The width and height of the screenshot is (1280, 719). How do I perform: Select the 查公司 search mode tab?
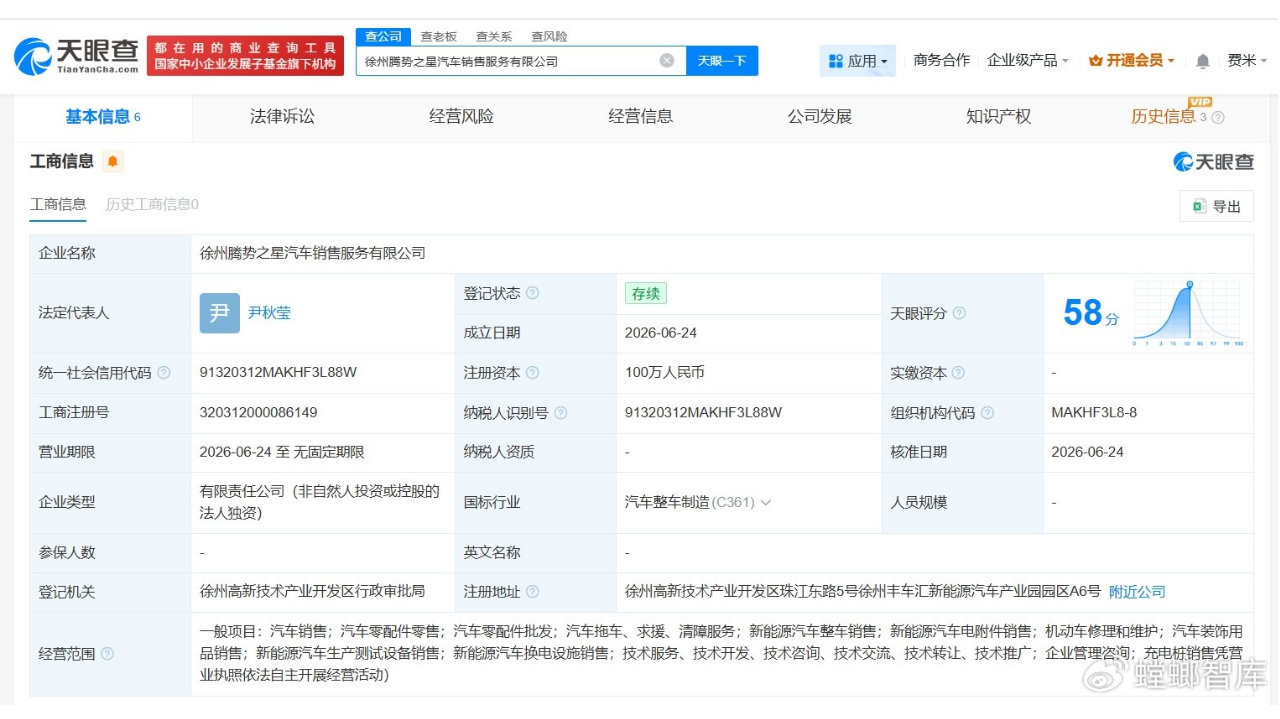click(383, 36)
